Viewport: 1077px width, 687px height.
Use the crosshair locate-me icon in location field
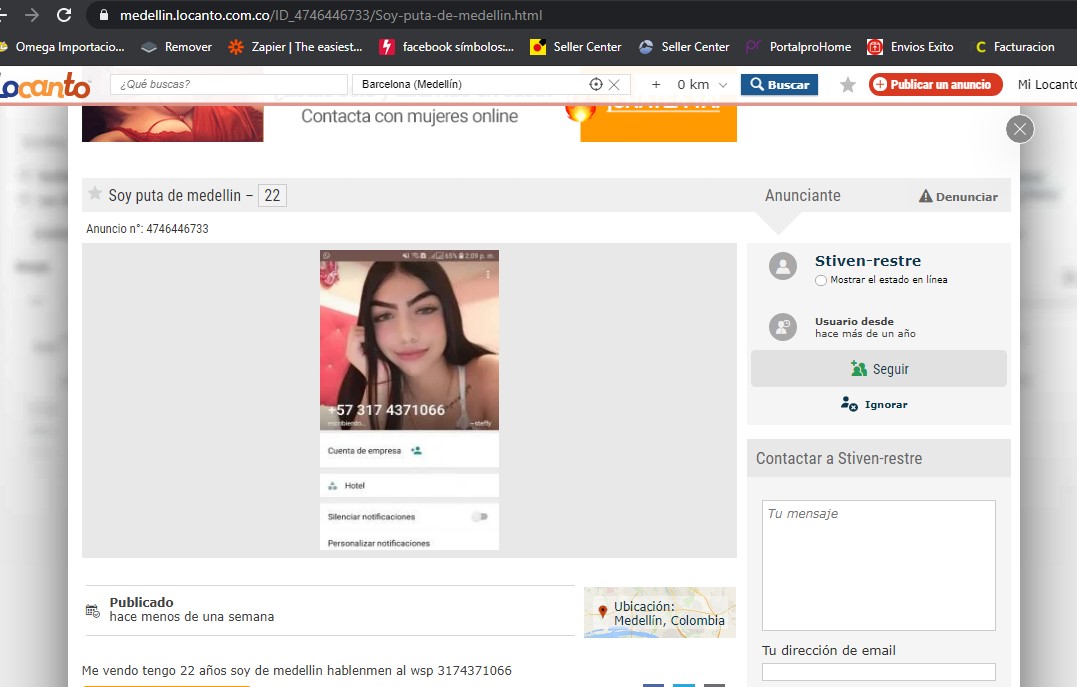click(596, 85)
